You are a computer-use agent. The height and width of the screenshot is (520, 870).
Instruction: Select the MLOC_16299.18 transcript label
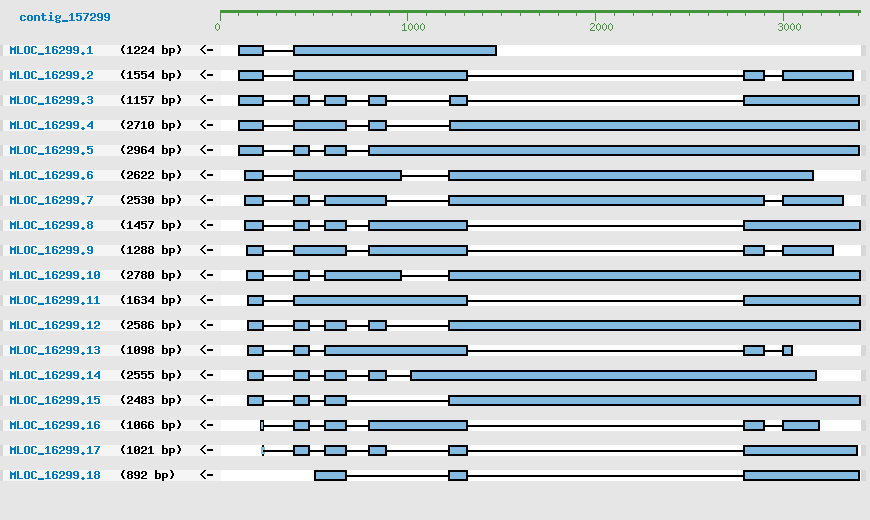click(x=55, y=475)
